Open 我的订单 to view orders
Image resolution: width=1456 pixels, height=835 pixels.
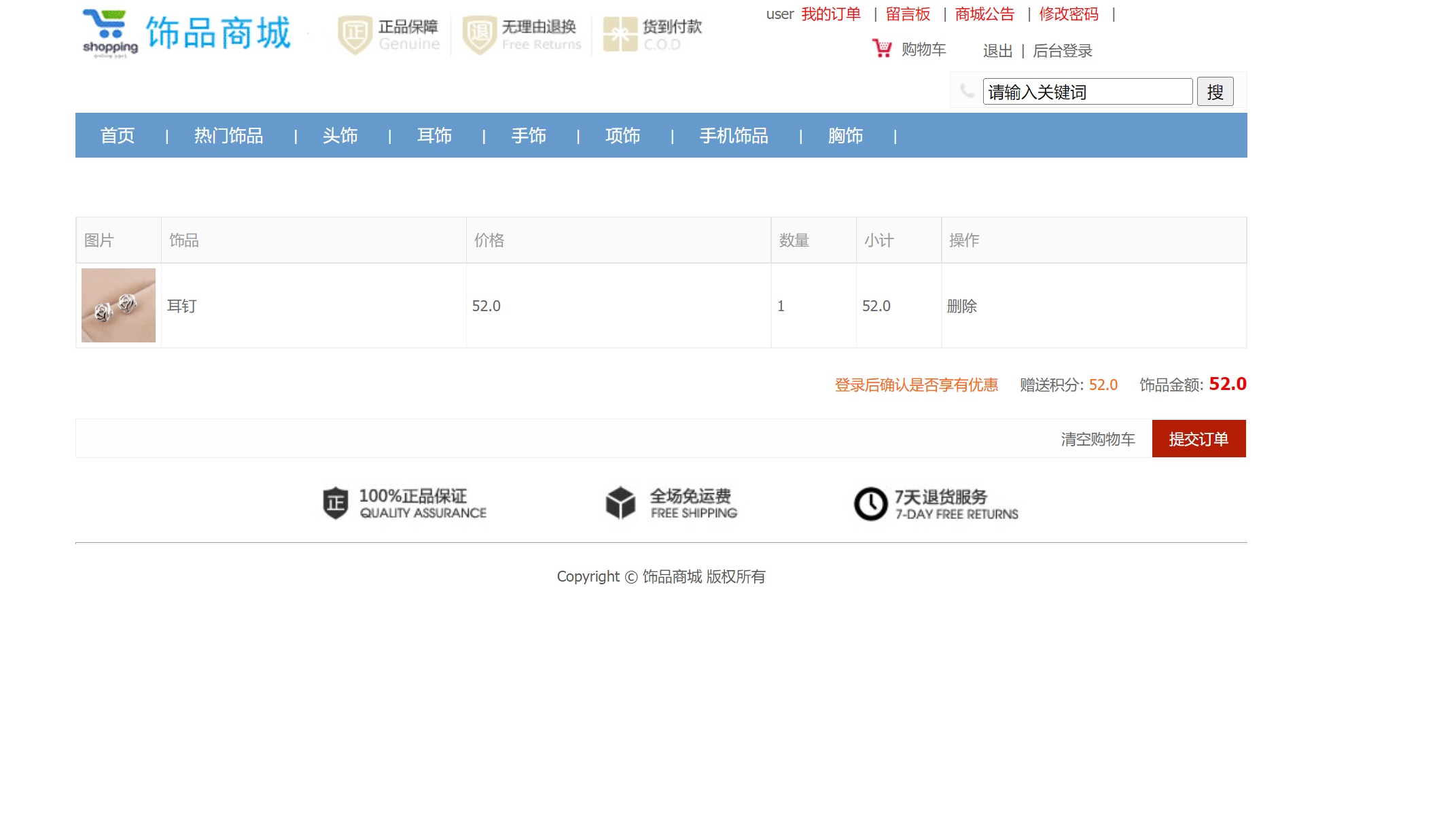832,14
